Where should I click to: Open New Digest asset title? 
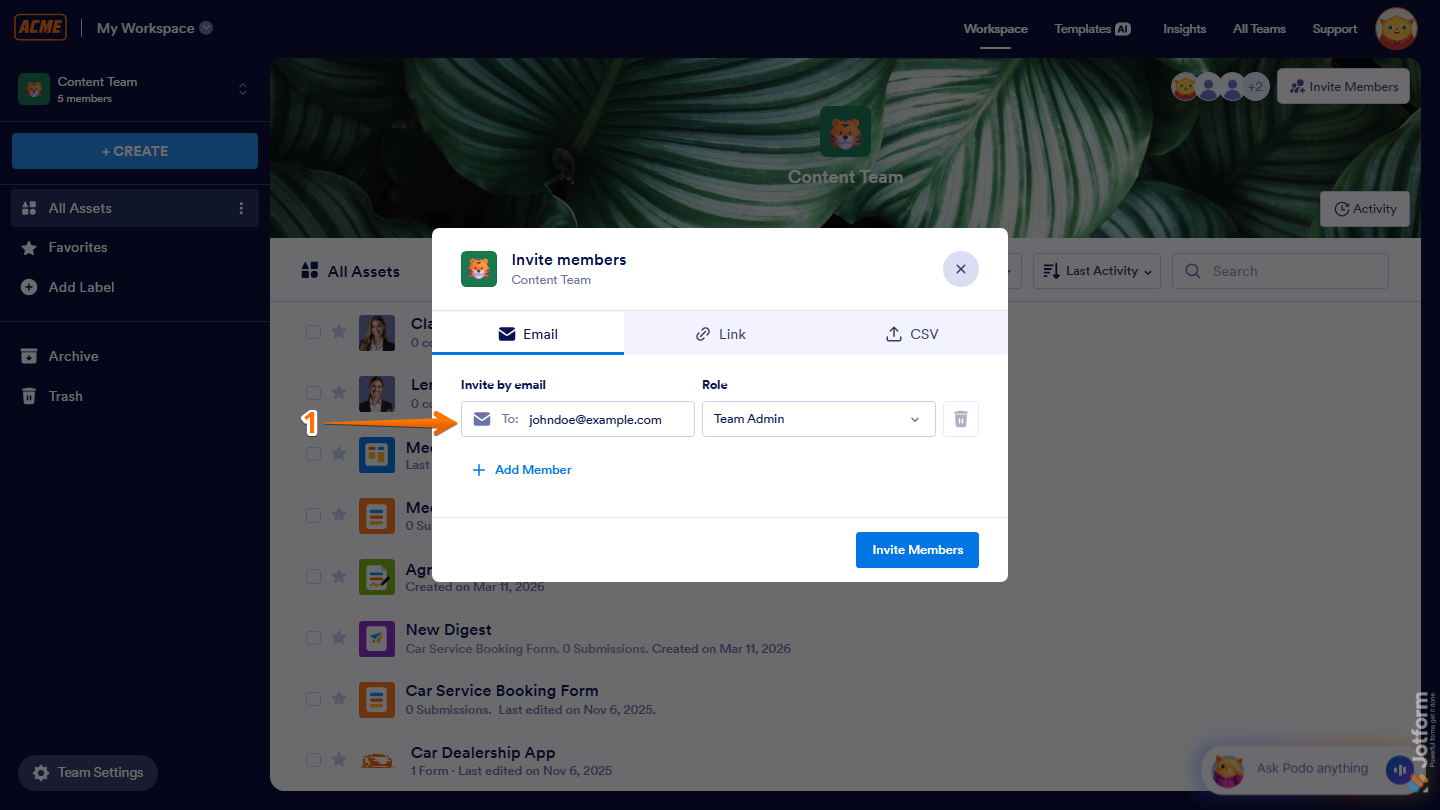pos(449,629)
